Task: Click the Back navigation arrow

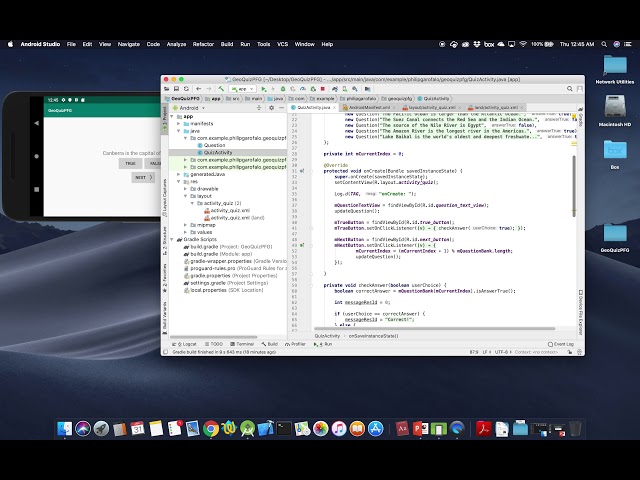Action: coord(199,89)
